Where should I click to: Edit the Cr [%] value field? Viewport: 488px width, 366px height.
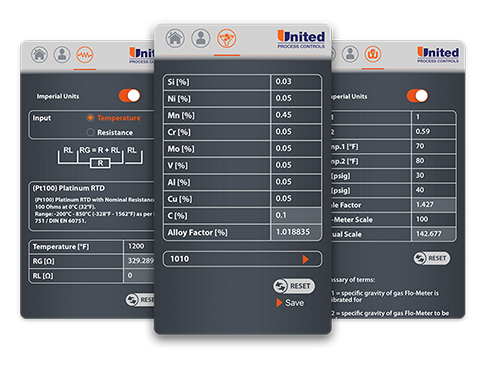pyautogui.click(x=296, y=132)
